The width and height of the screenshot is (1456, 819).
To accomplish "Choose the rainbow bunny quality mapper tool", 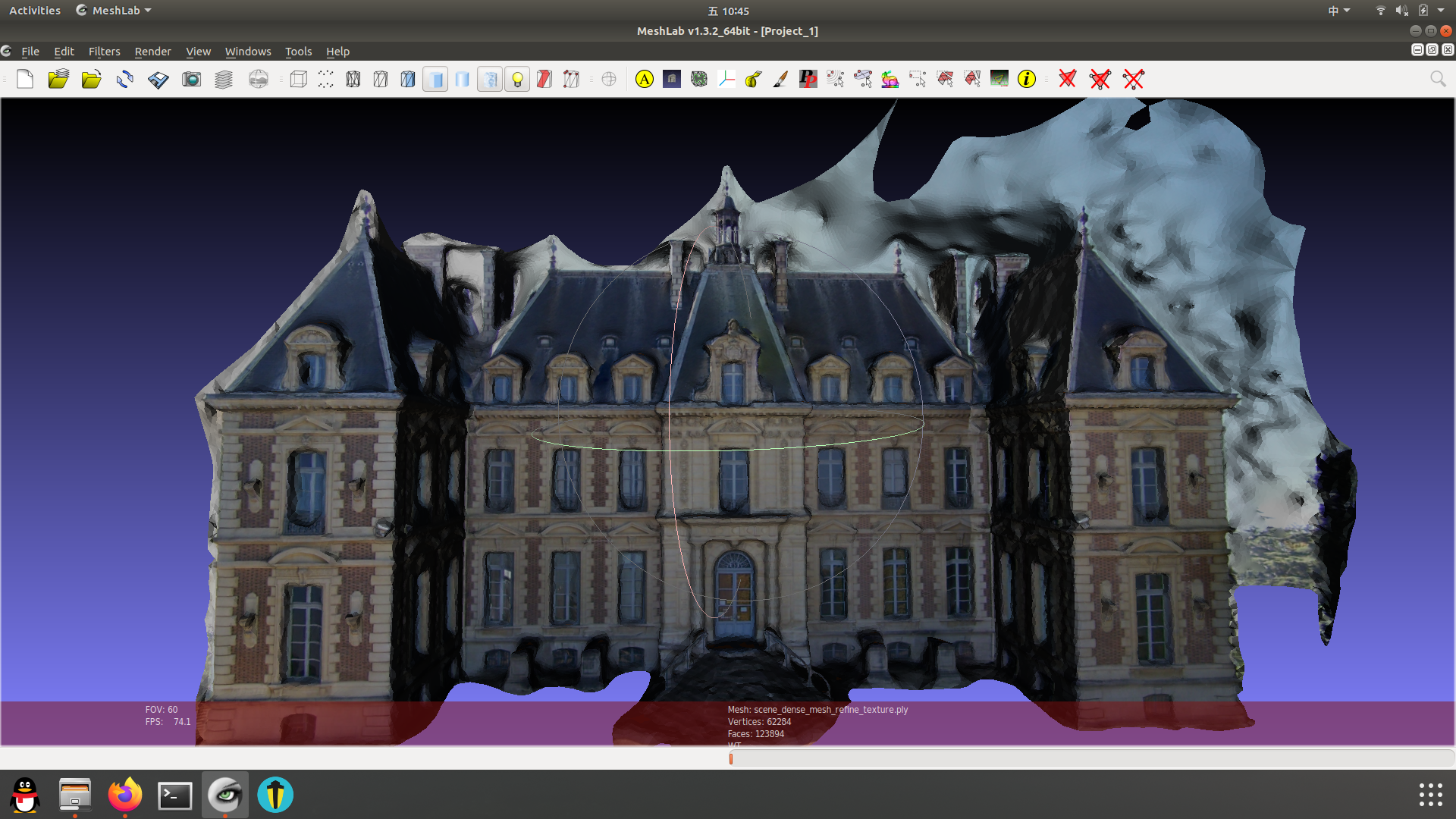I will [x=890, y=79].
